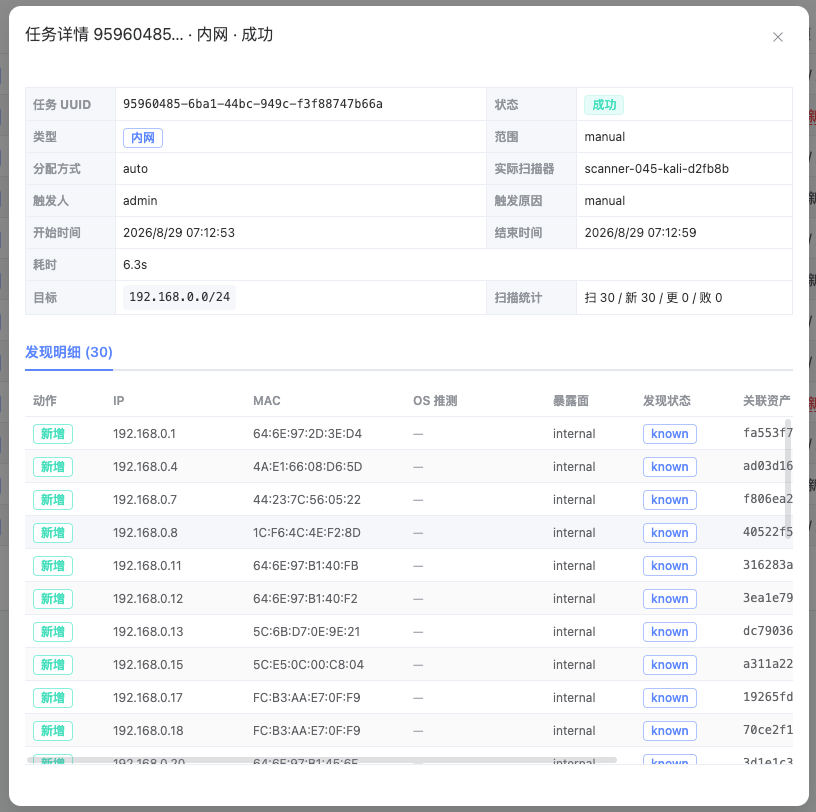Open linked asset fa553f7
The width and height of the screenshot is (816, 812).
tap(768, 433)
